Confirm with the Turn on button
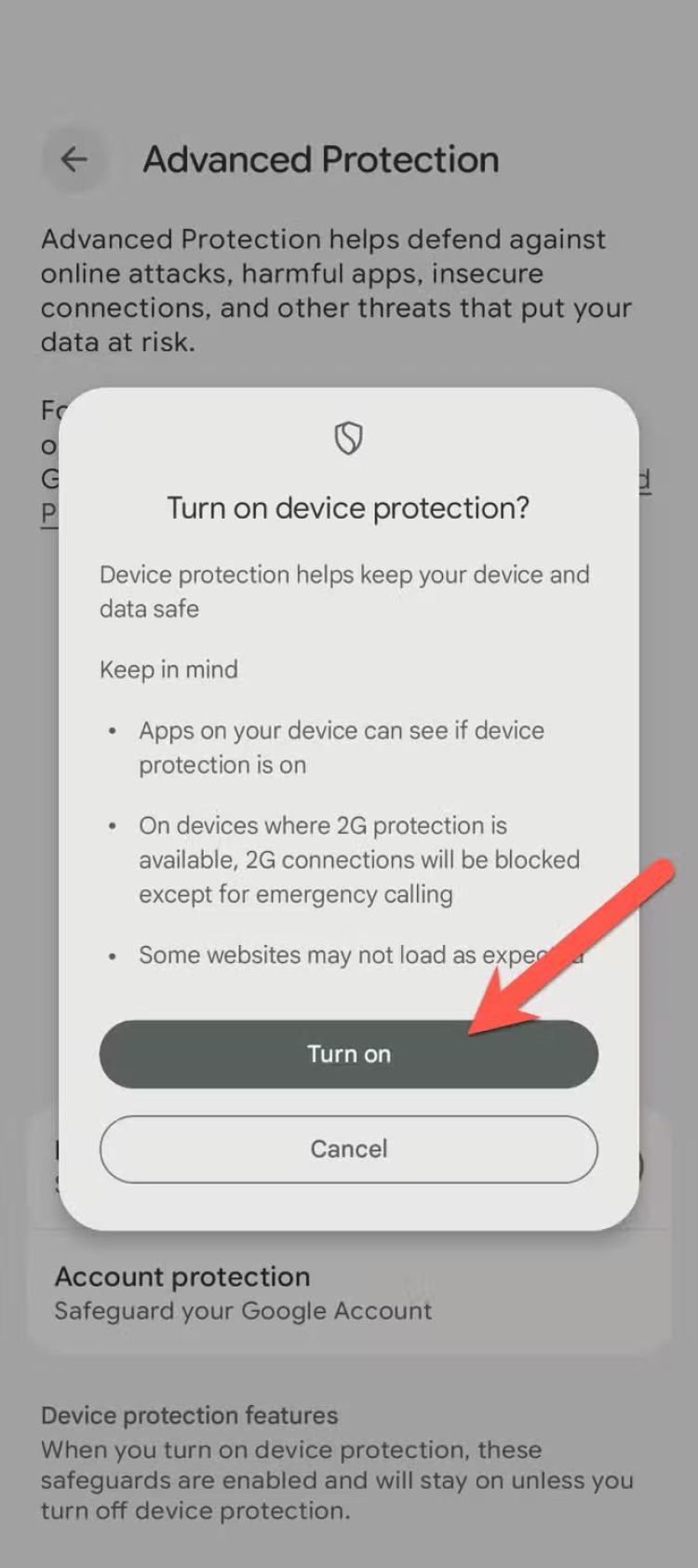698x1568 pixels. [x=349, y=1054]
